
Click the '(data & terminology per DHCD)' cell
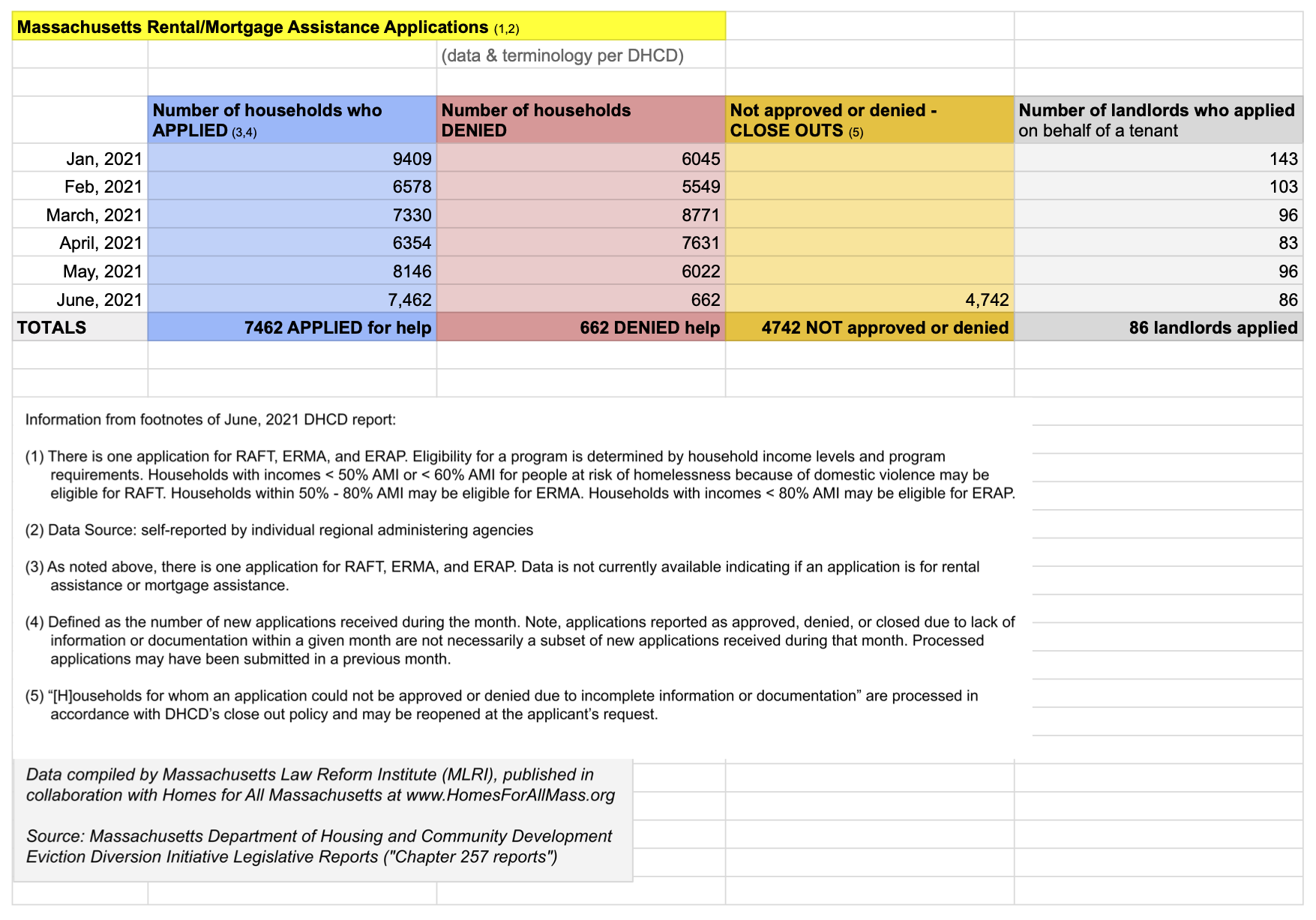[562, 55]
